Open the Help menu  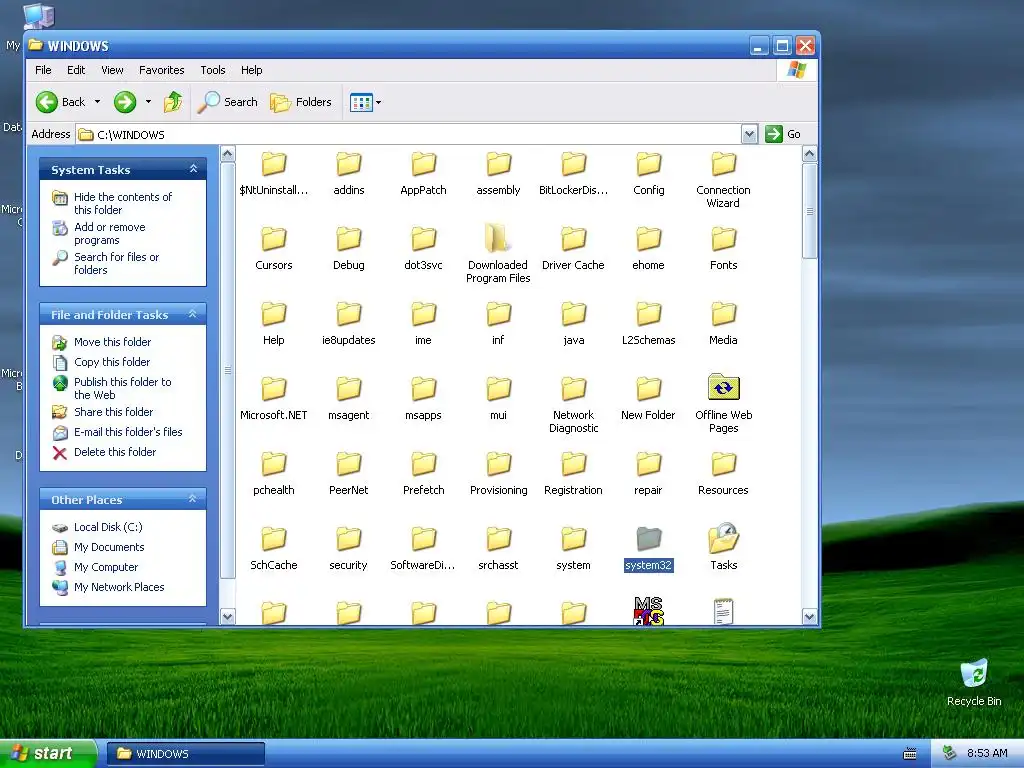[x=251, y=70]
